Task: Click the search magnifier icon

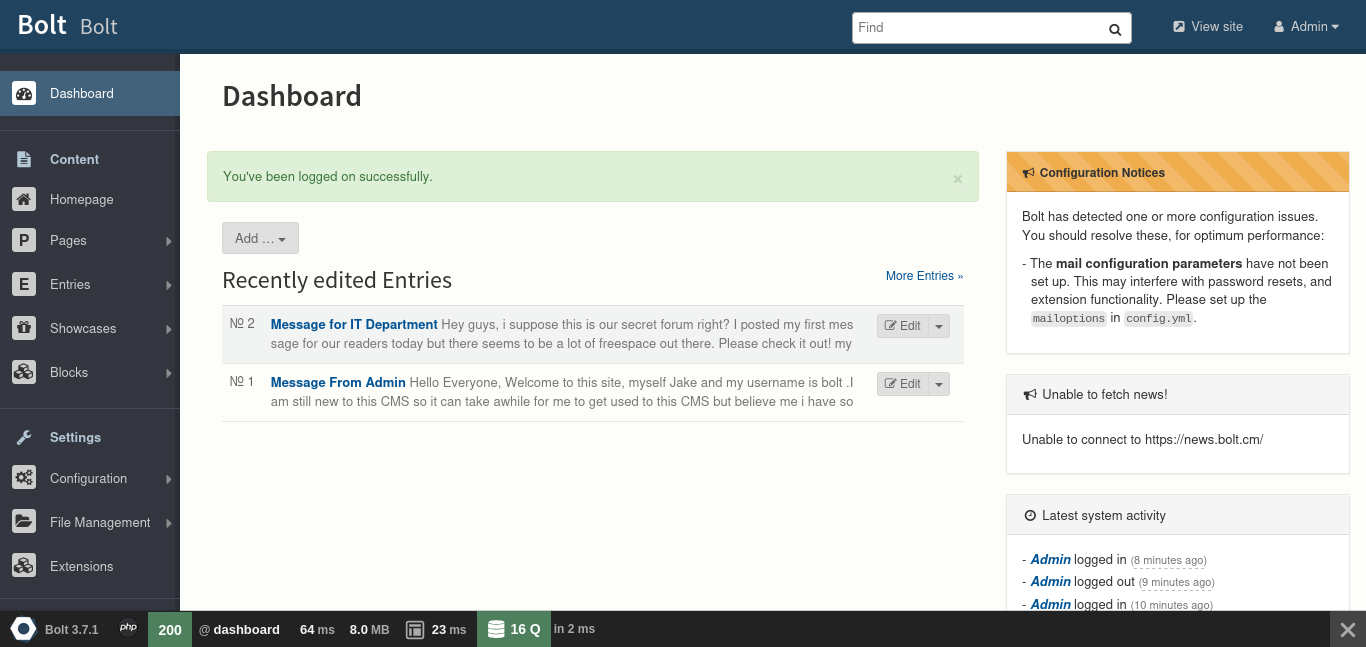Action: [x=1115, y=29]
